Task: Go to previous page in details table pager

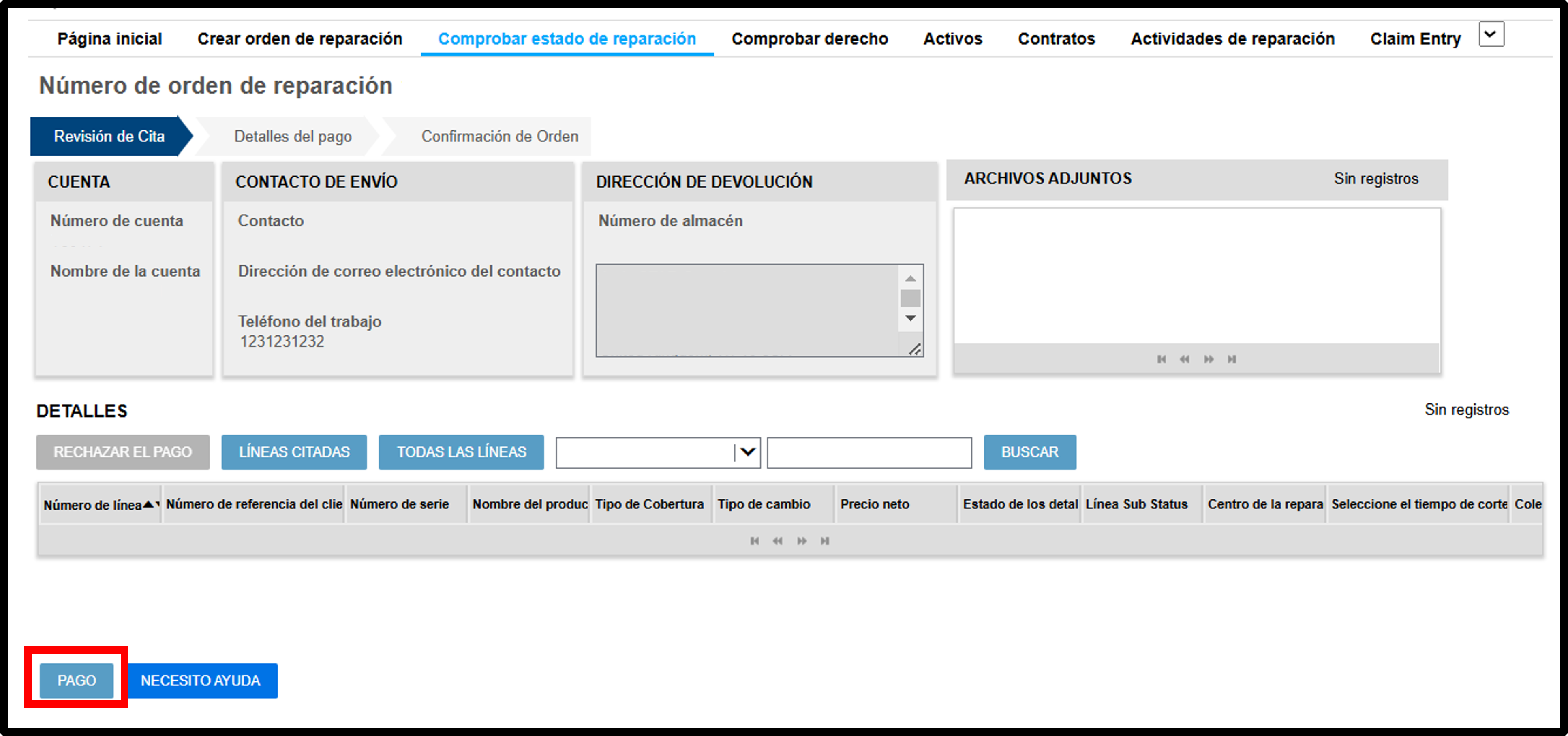Action: coord(778,541)
